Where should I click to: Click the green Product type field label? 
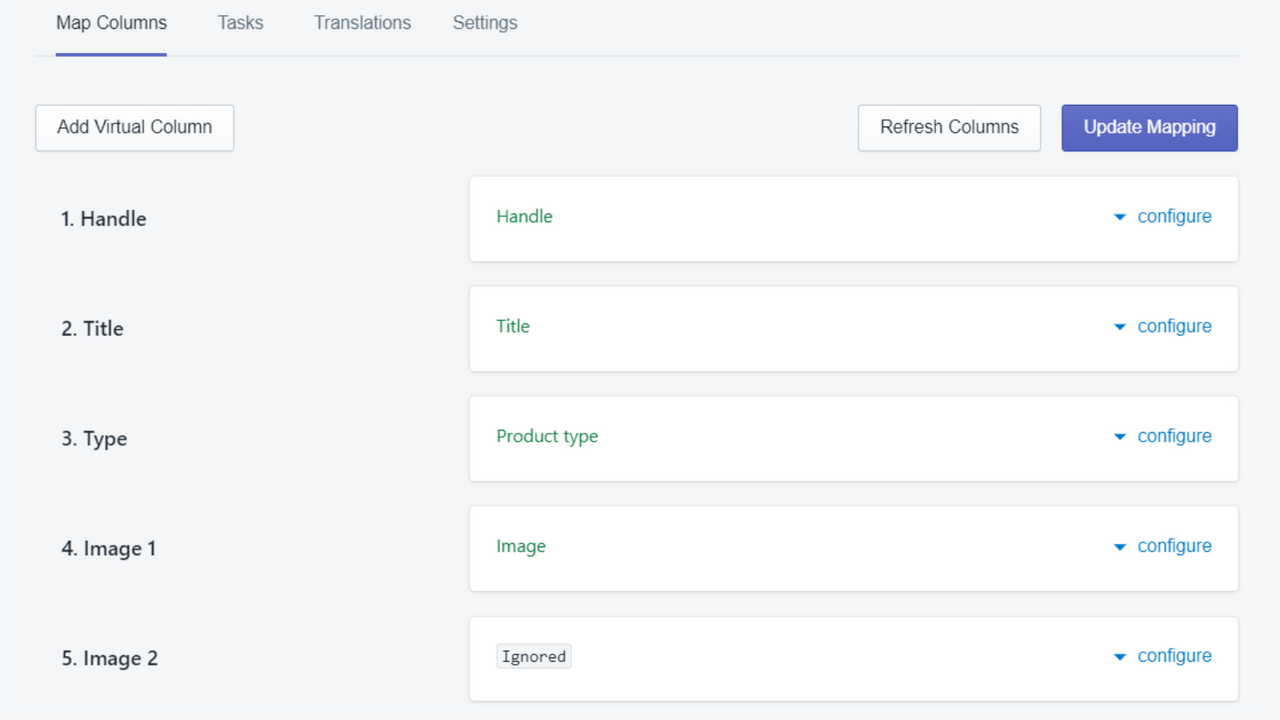coord(547,436)
